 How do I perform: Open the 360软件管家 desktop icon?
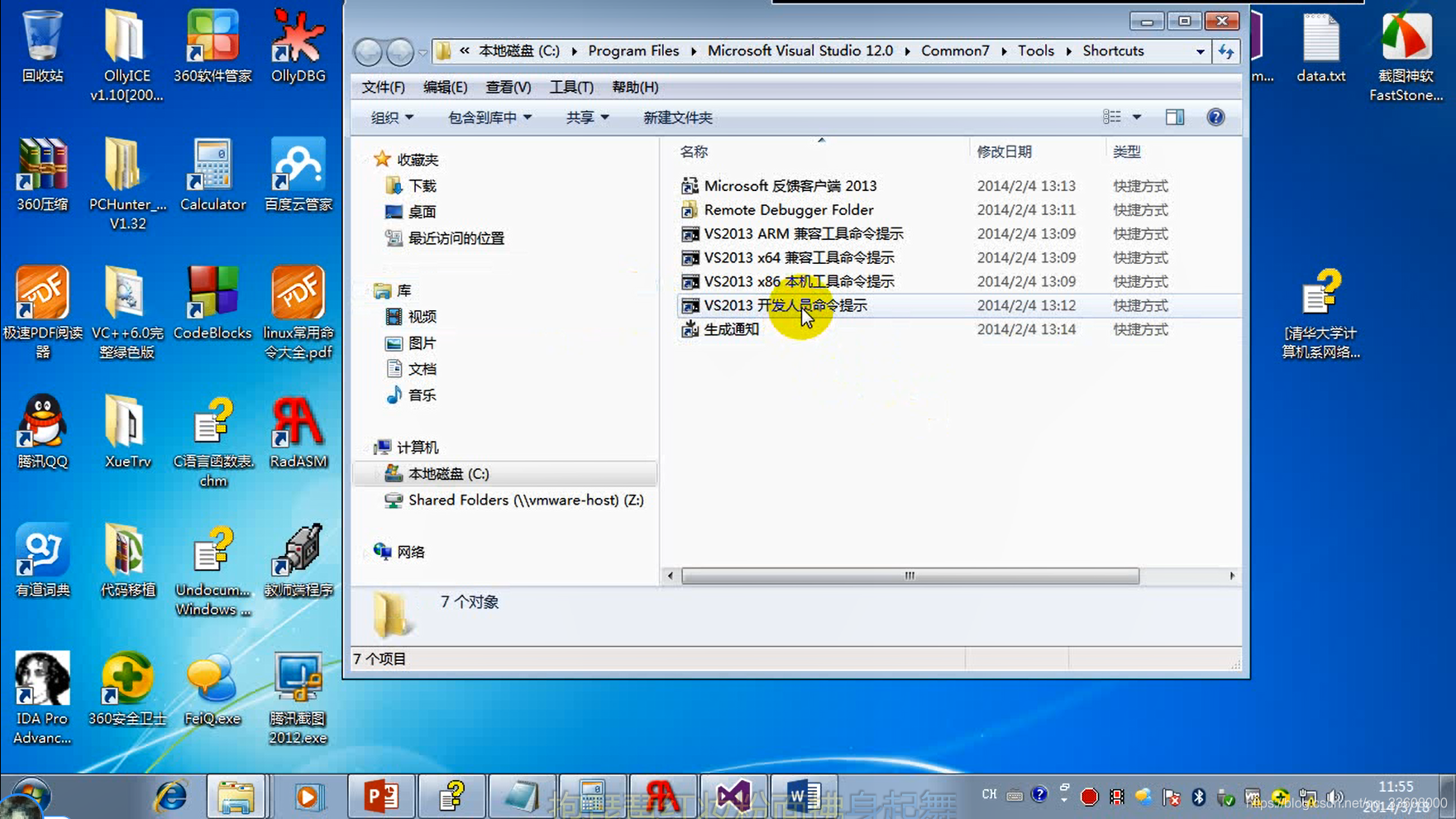coord(212,46)
